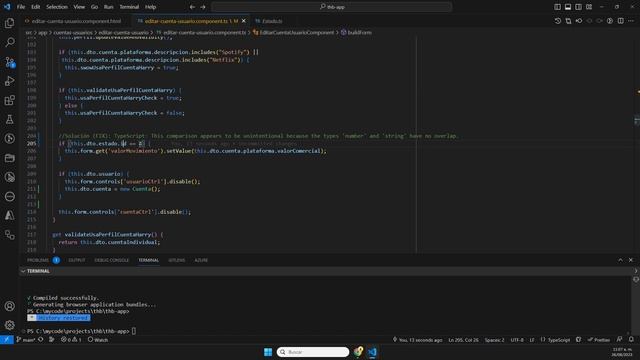Open the Source Control view
The width and height of the screenshot is (640, 360).
pyautogui.click(x=9, y=62)
